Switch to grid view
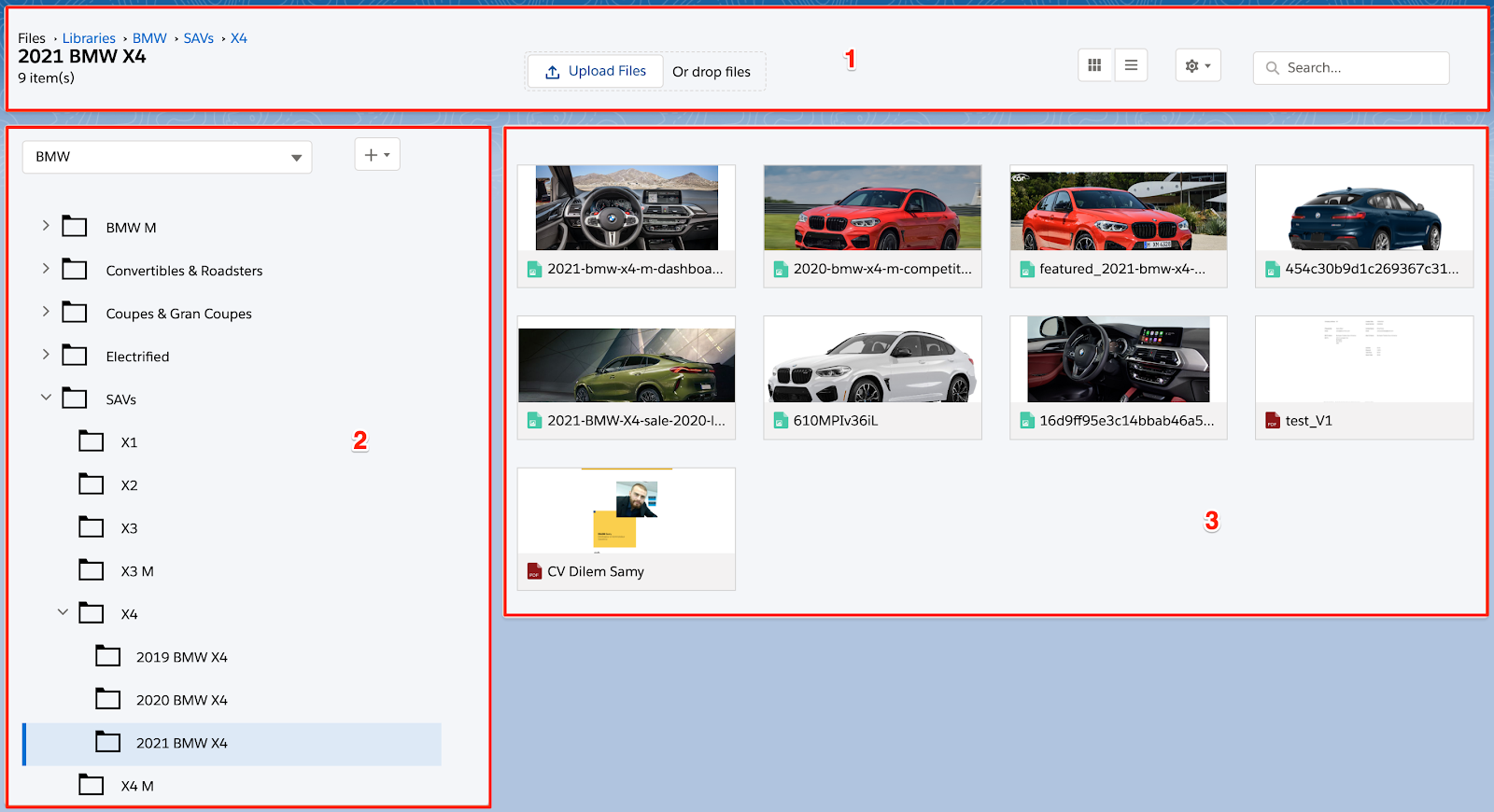This screenshot has width=1494, height=812. pyautogui.click(x=1094, y=65)
